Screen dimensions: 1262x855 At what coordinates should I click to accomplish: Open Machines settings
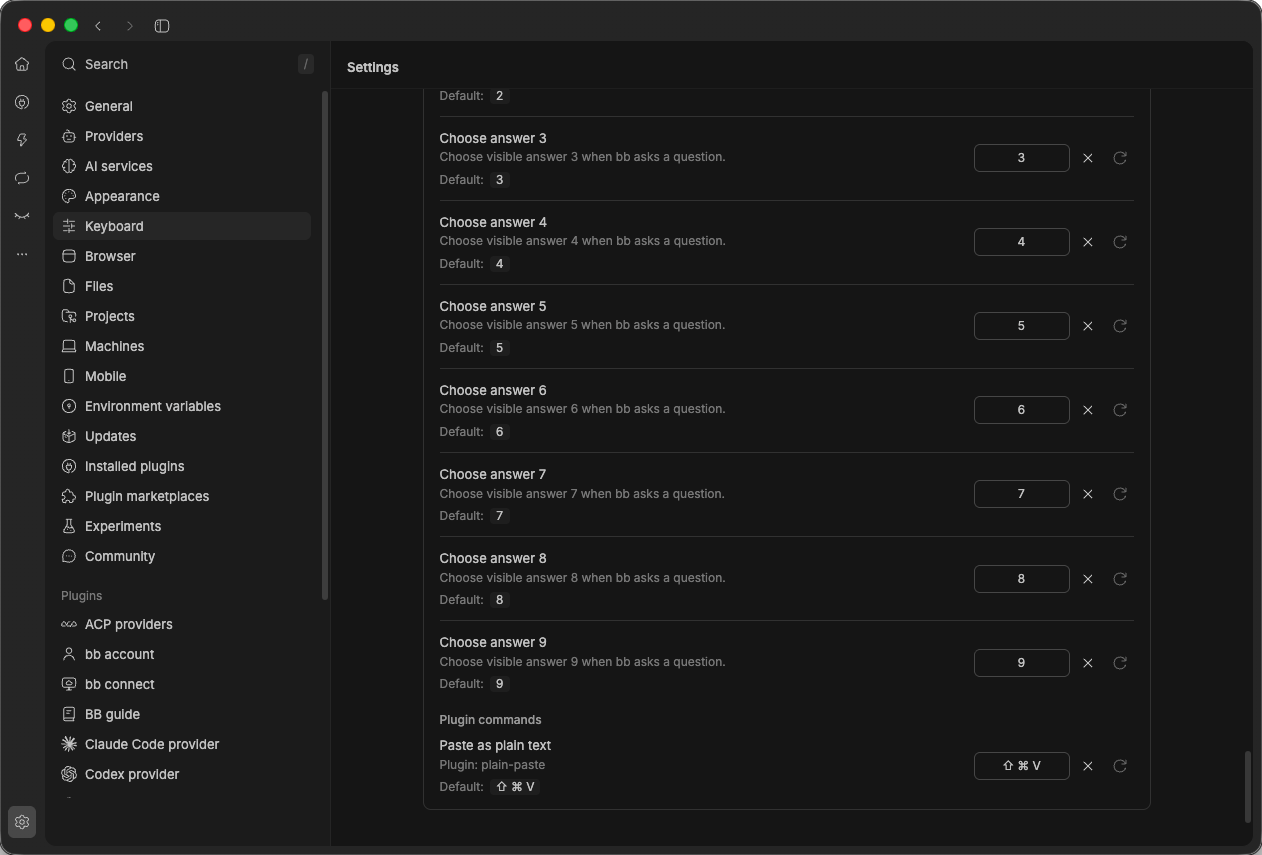point(182,346)
